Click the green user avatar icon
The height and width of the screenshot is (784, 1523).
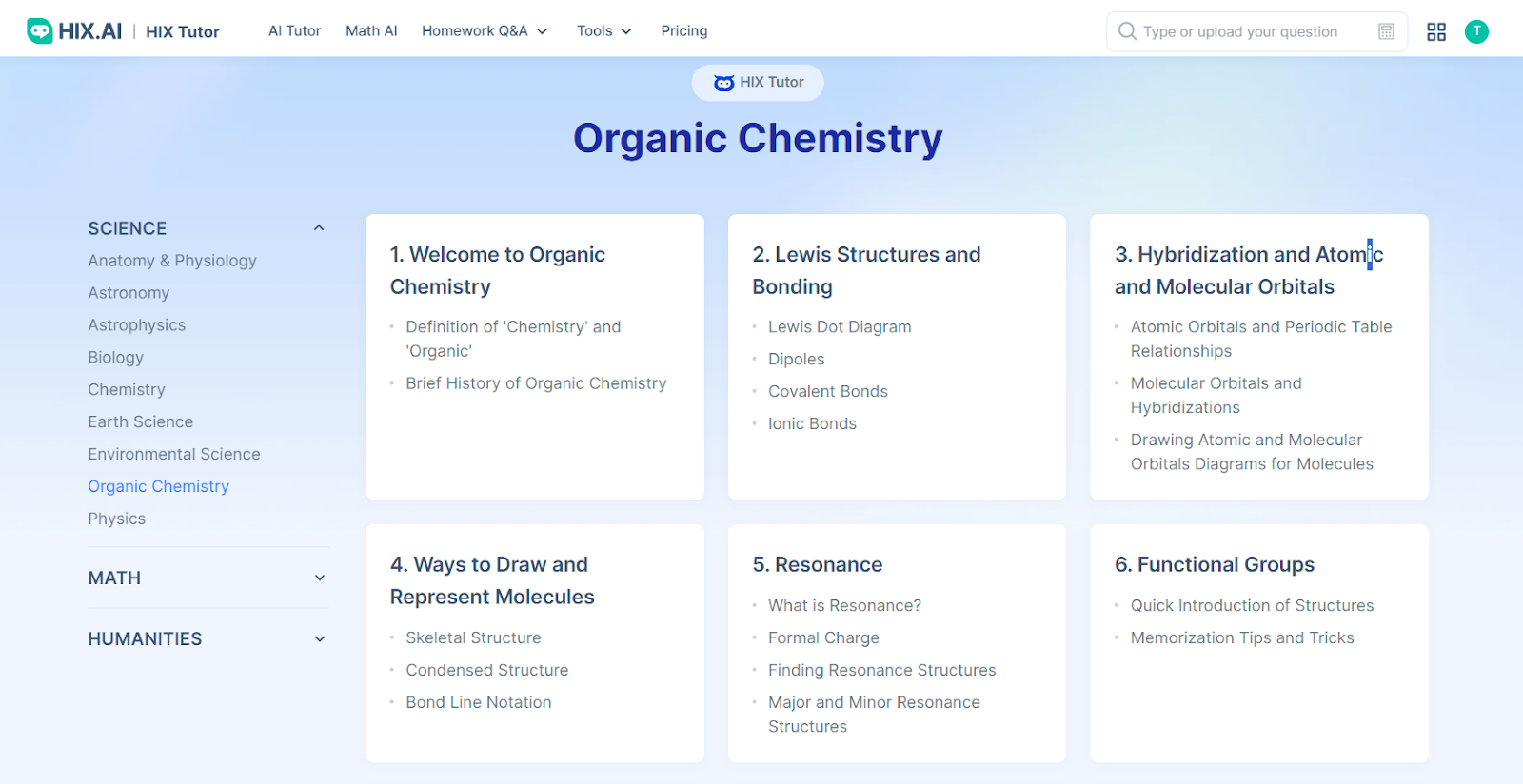coord(1475,31)
